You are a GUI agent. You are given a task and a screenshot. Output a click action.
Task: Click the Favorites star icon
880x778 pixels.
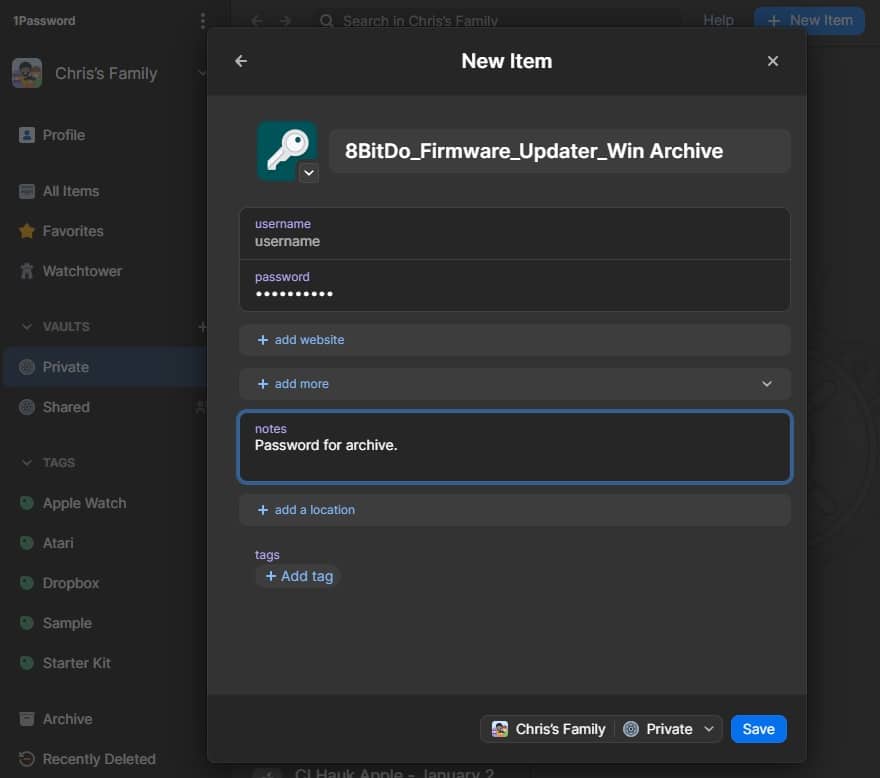[26, 231]
